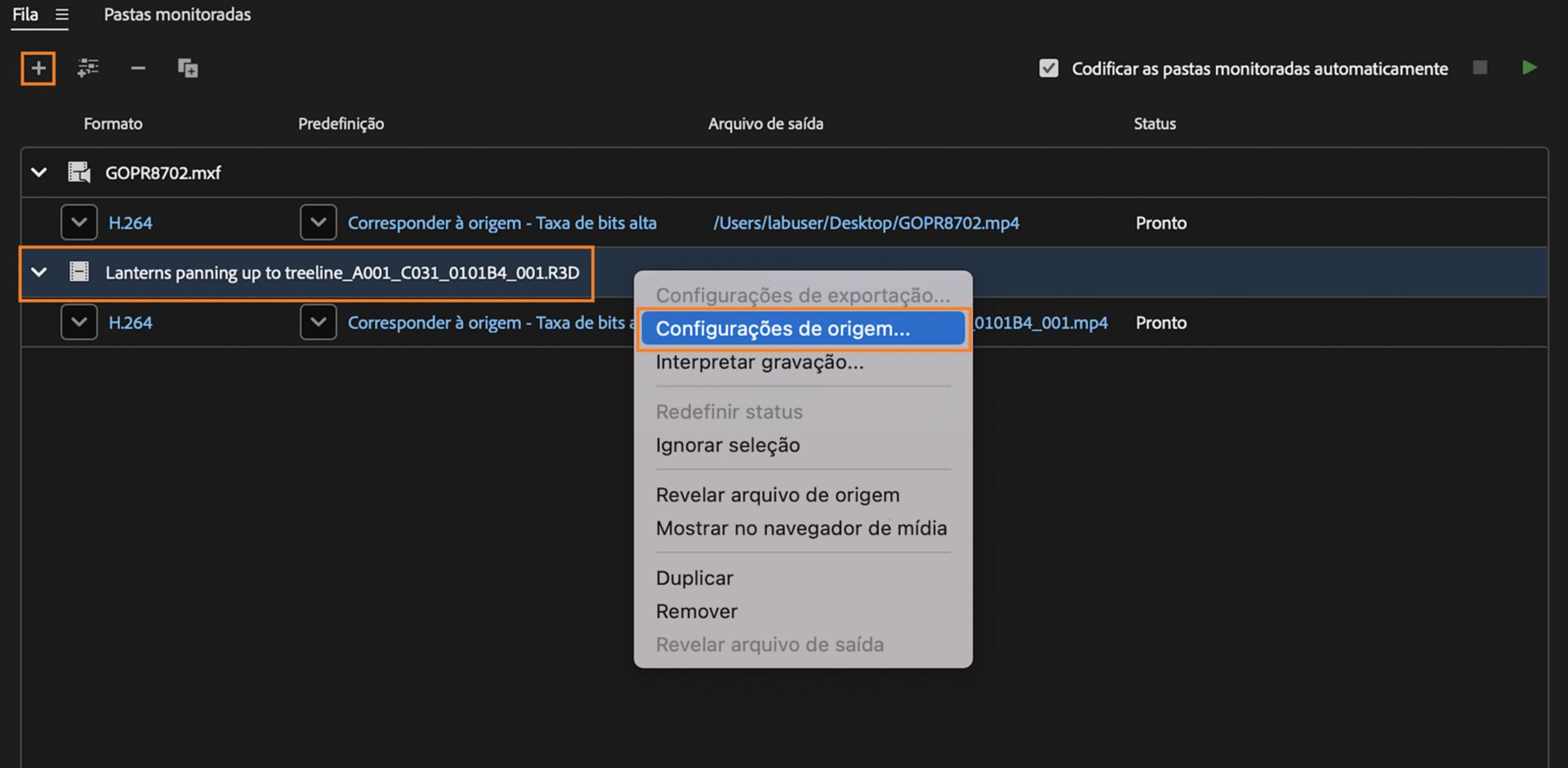
Task: Click the Add Source plus icon
Action: tap(38, 69)
